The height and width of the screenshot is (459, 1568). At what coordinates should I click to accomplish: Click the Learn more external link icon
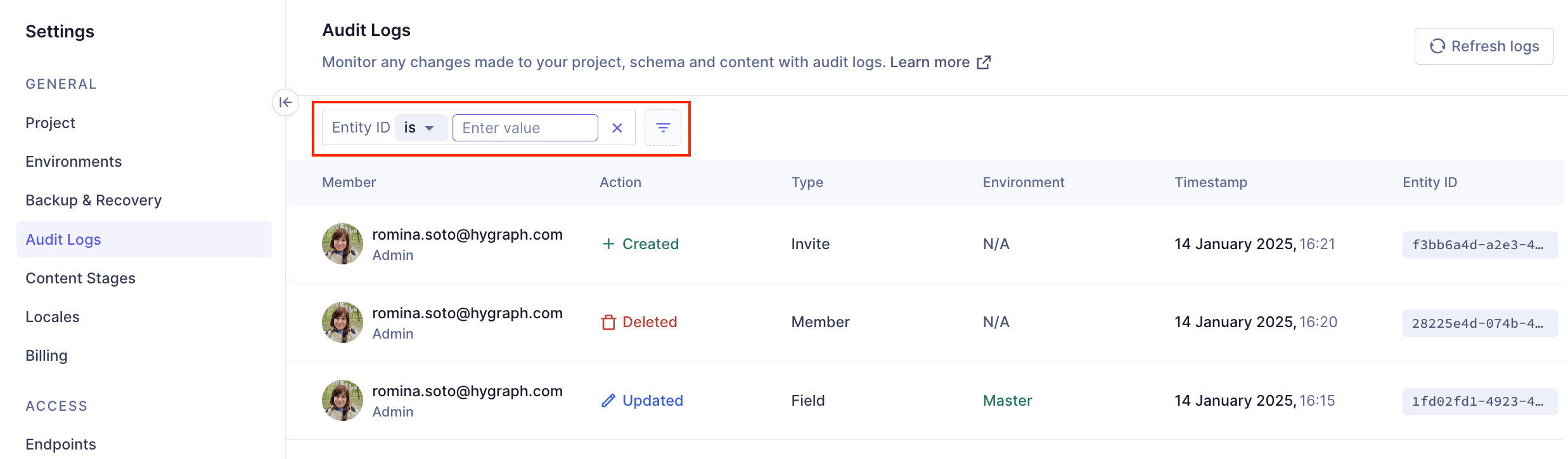click(984, 62)
